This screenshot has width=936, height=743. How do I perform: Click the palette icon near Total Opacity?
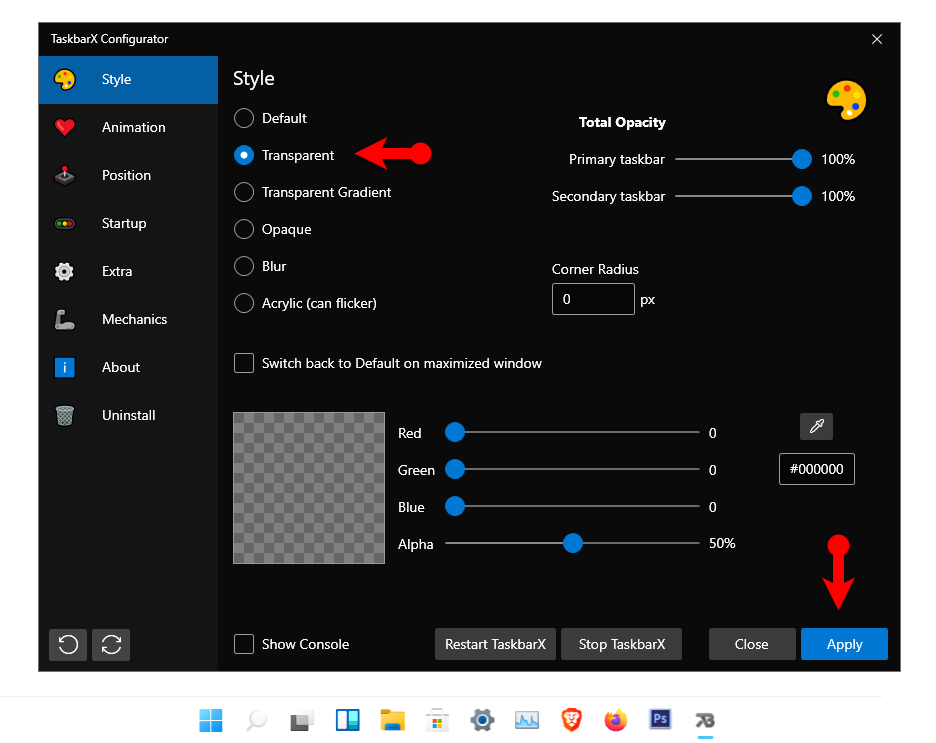tap(846, 100)
